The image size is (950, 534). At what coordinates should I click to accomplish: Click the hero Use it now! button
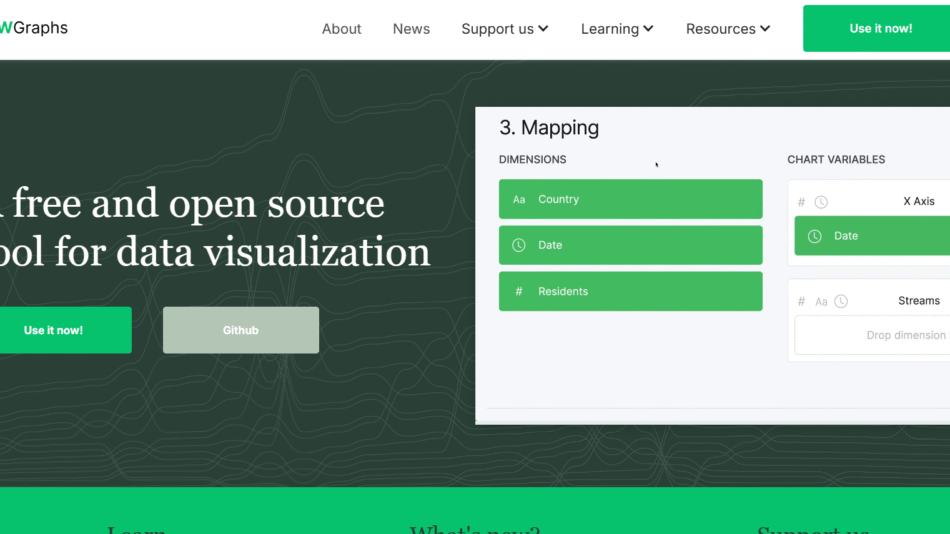pos(54,330)
